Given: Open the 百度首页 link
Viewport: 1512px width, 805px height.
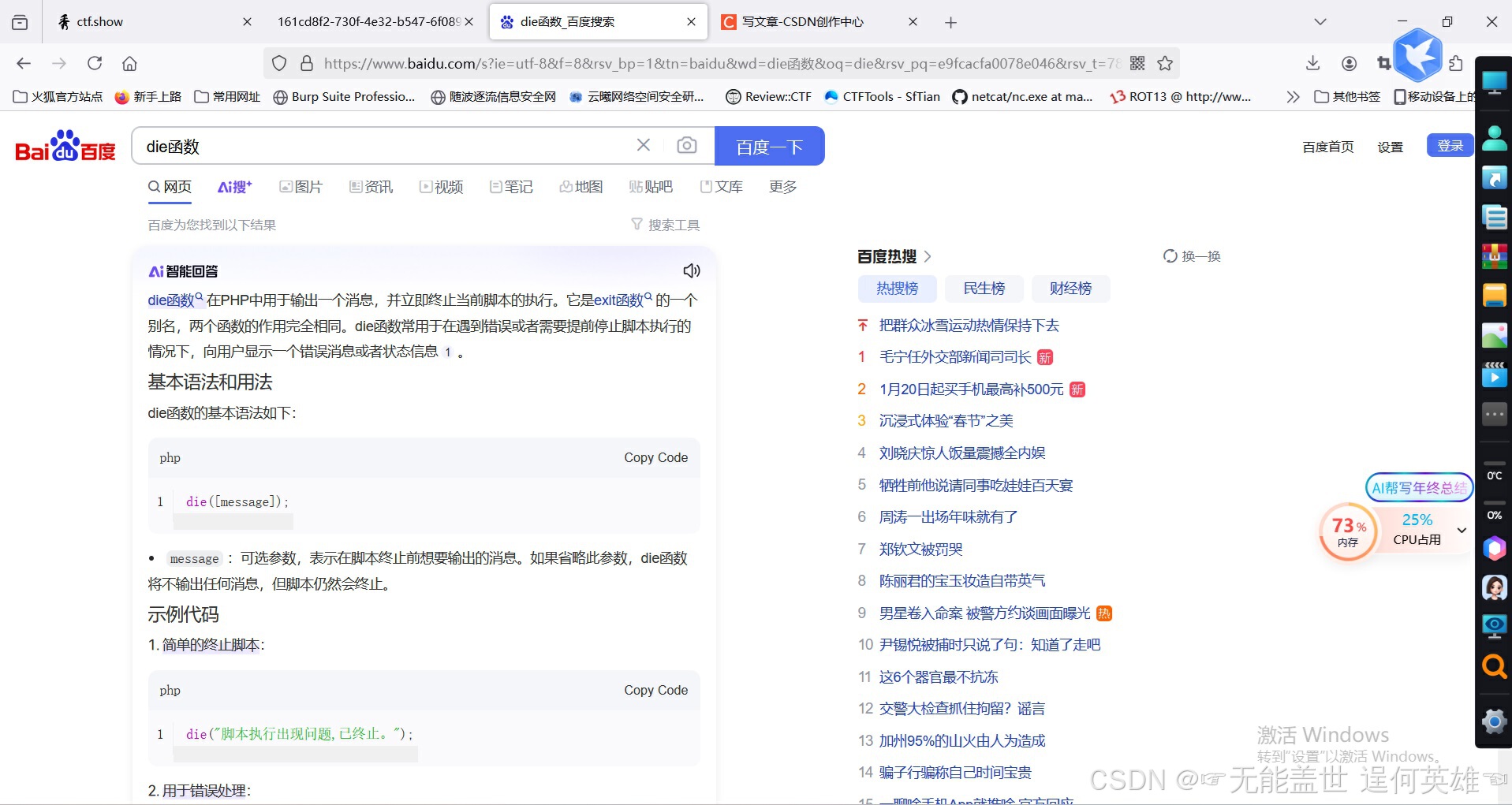Looking at the screenshot, I should [1327, 147].
